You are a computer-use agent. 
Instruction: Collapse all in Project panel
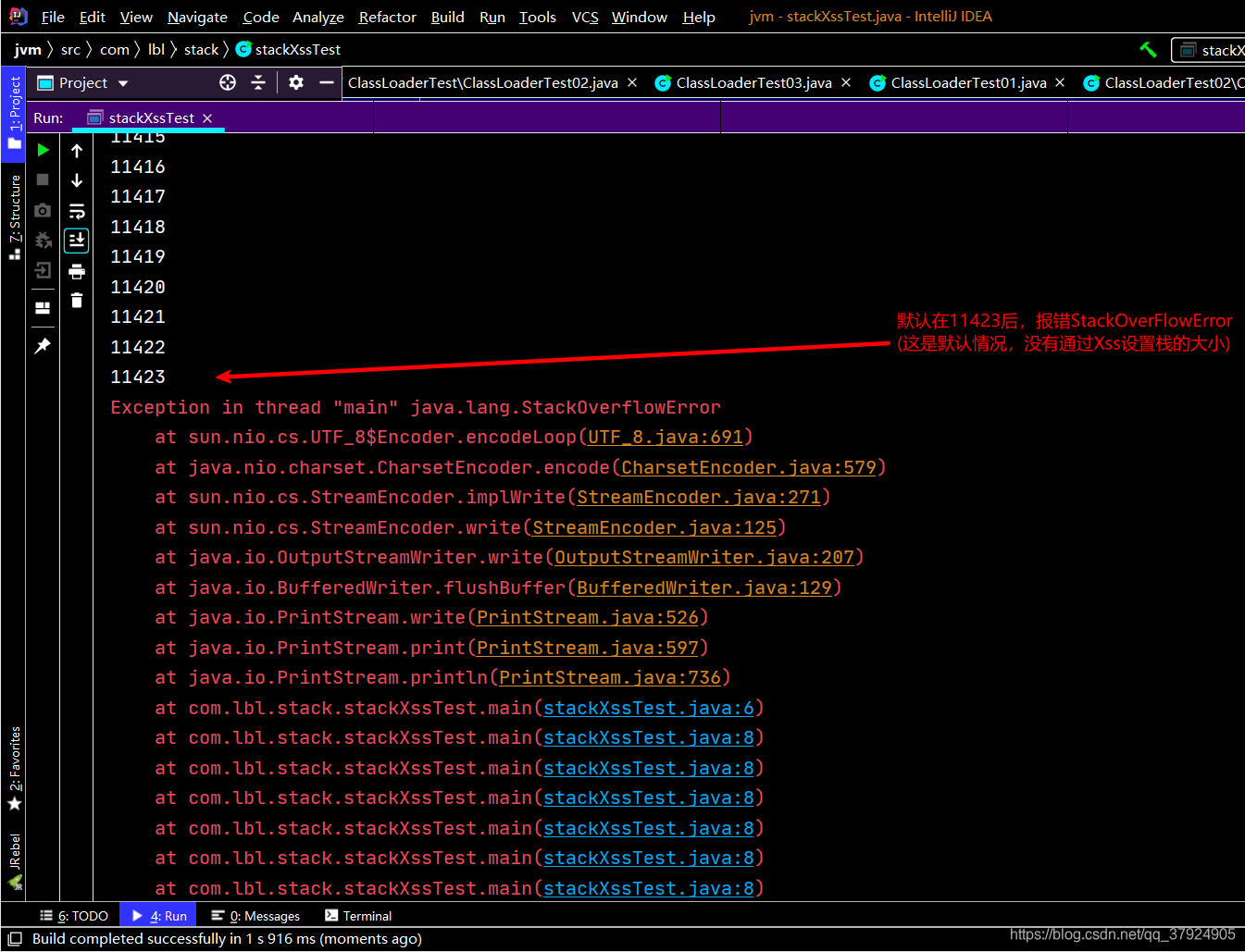tap(258, 82)
